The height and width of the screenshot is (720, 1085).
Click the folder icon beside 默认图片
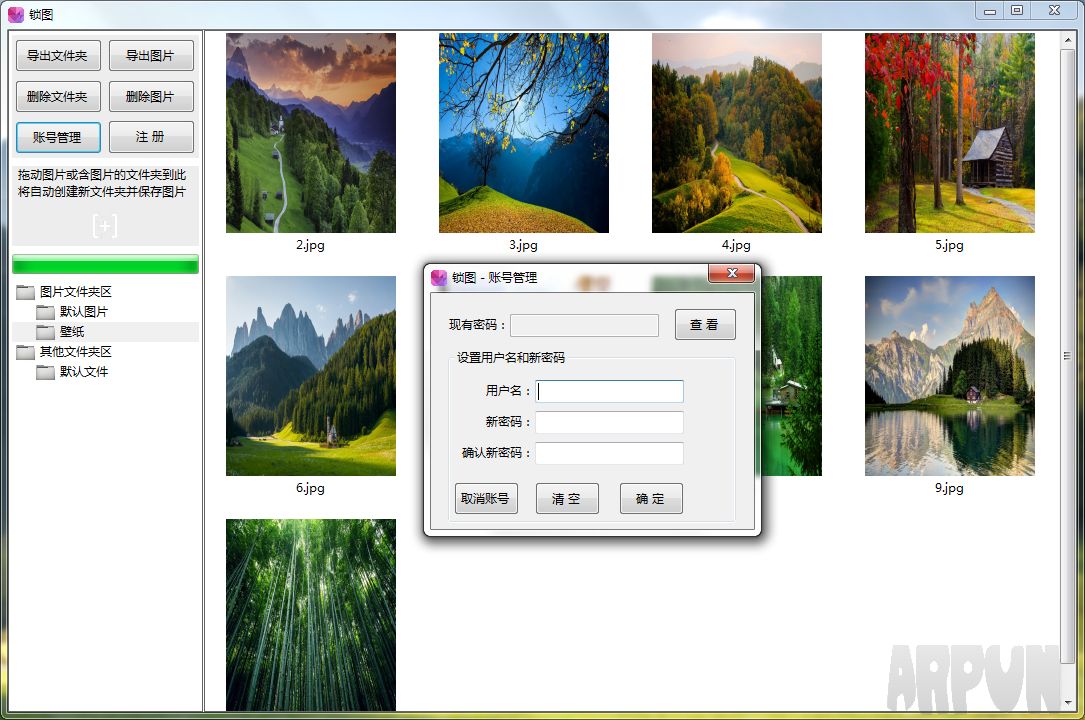[46, 311]
